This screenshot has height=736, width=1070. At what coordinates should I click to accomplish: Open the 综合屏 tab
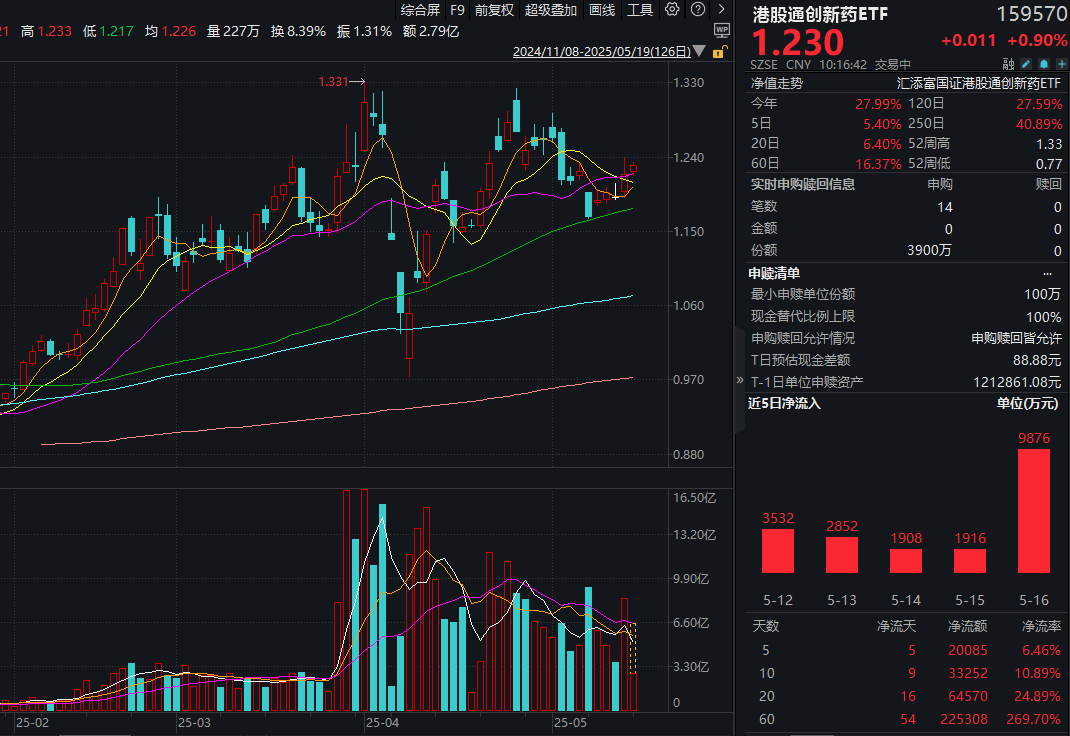click(420, 10)
